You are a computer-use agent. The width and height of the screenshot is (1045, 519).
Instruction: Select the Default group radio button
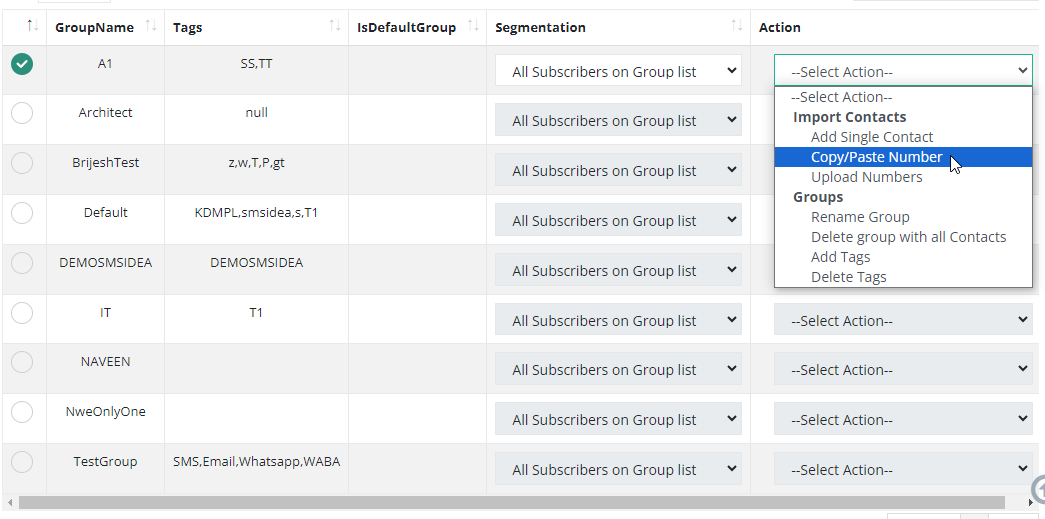tap(22, 213)
